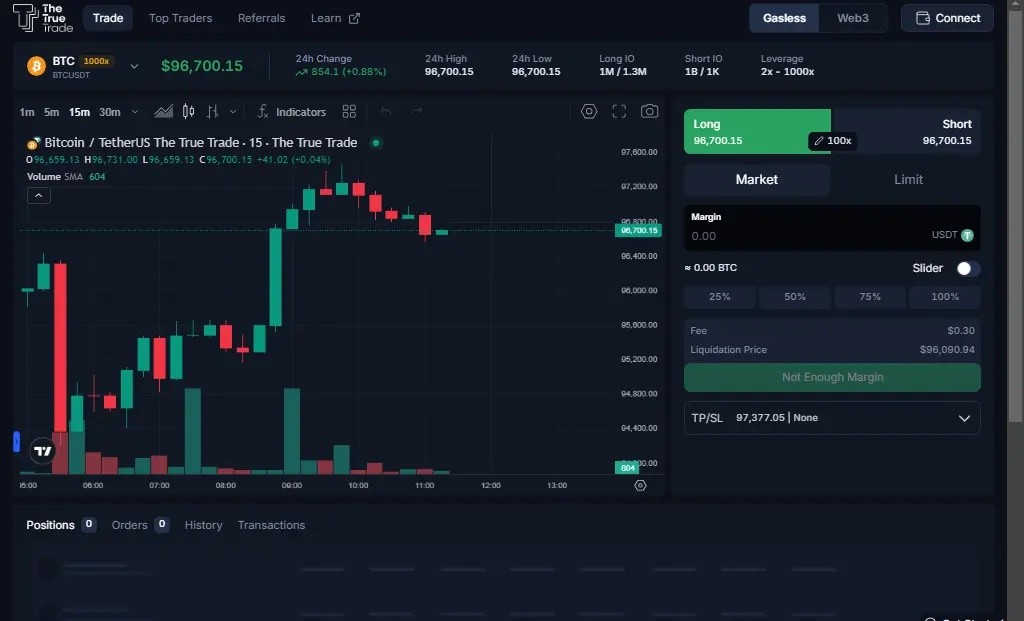The height and width of the screenshot is (621, 1024).
Task: Open the timeframe dropdown after 30m
Action: [x=135, y=112]
